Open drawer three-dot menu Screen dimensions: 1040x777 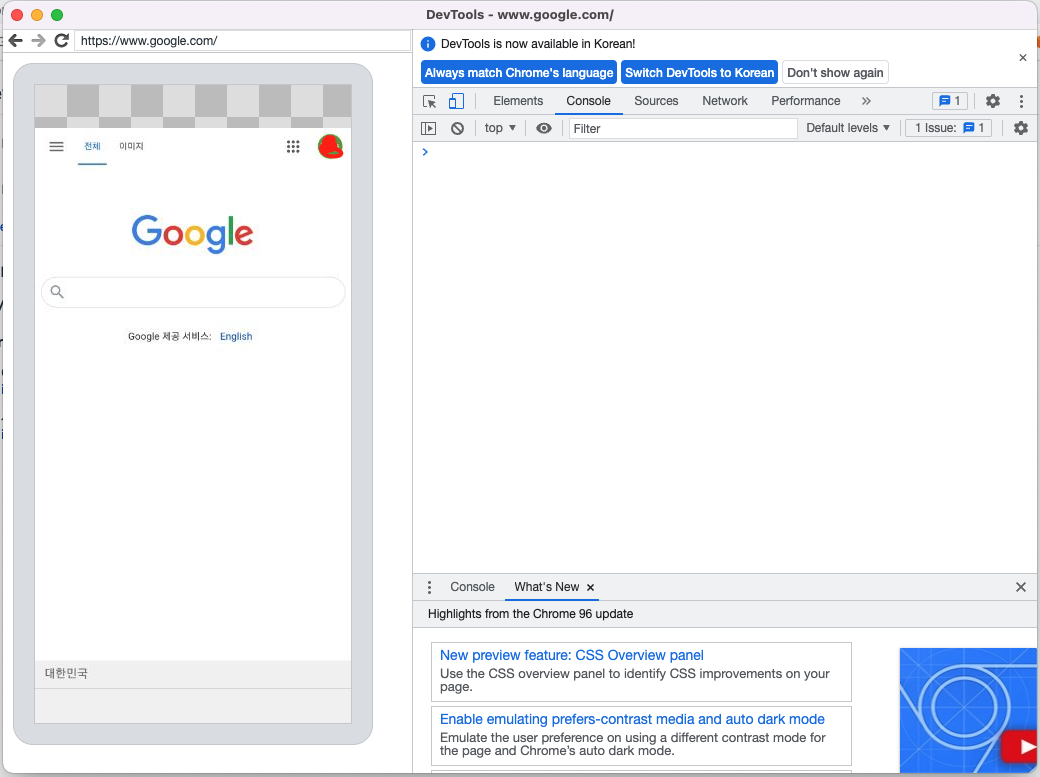430,587
